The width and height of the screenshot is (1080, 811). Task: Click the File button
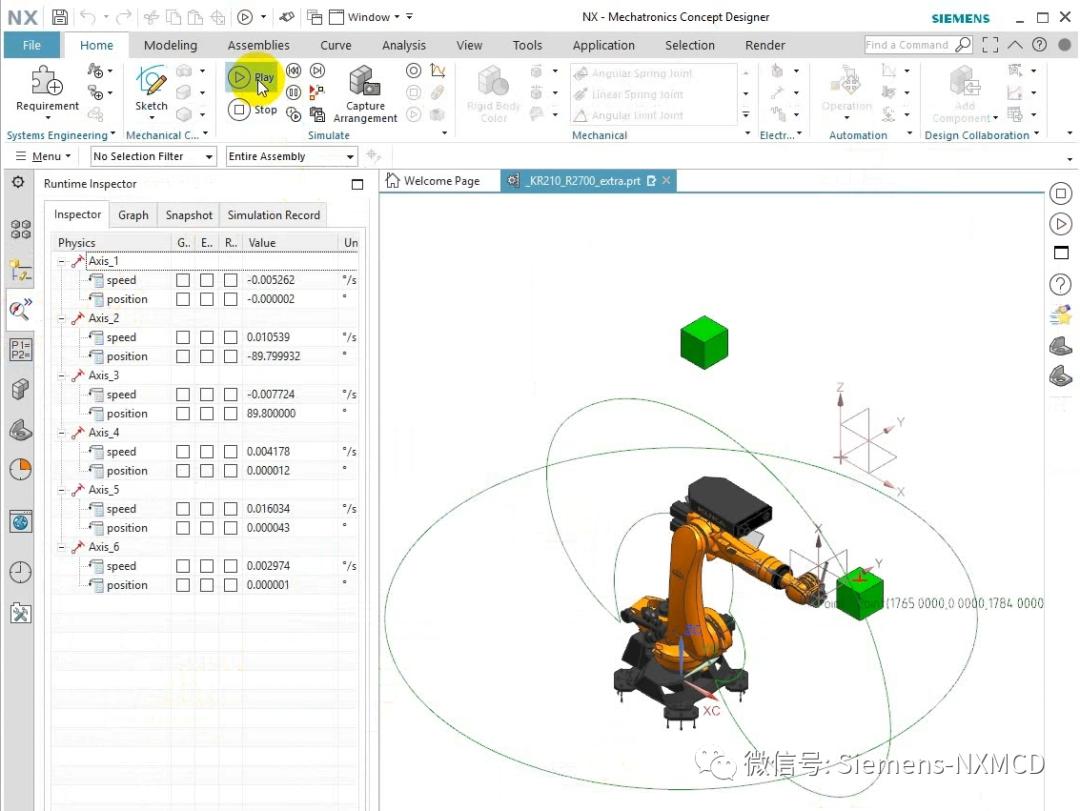click(x=32, y=45)
